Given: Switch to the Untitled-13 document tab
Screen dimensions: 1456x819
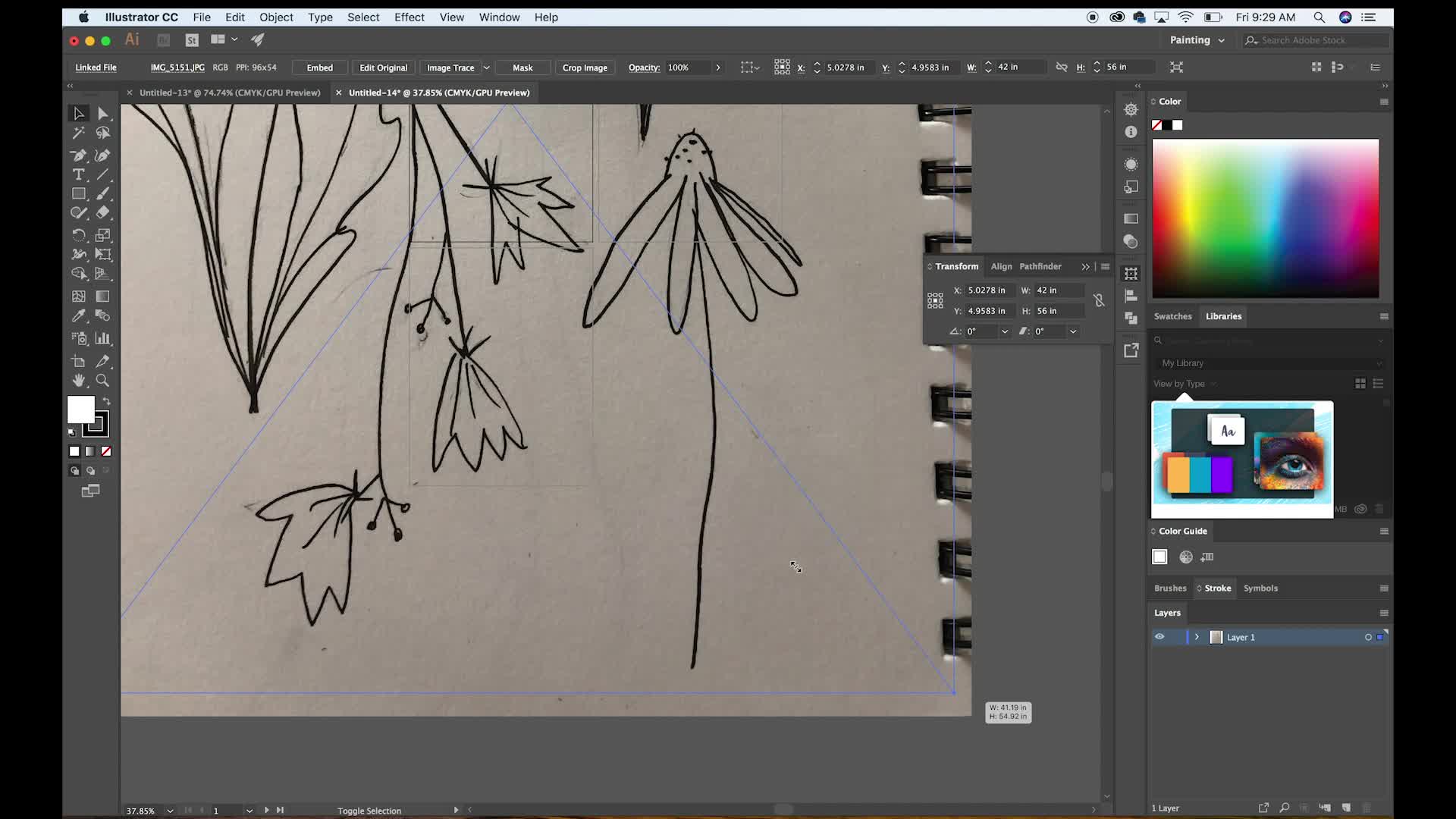Looking at the screenshot, I should [x=230, y=93].
